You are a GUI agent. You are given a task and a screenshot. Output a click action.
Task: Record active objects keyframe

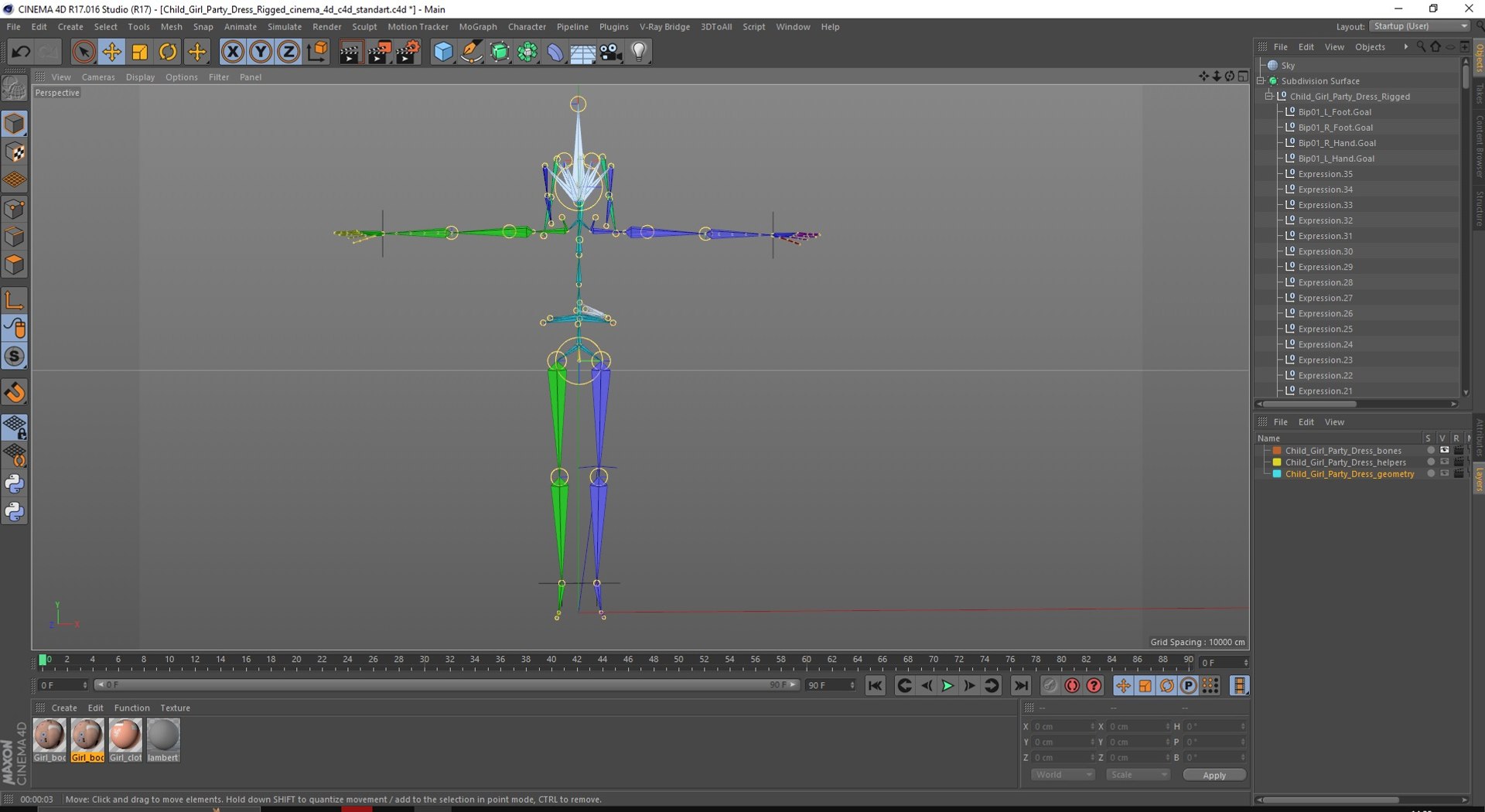pos(1050,686)
